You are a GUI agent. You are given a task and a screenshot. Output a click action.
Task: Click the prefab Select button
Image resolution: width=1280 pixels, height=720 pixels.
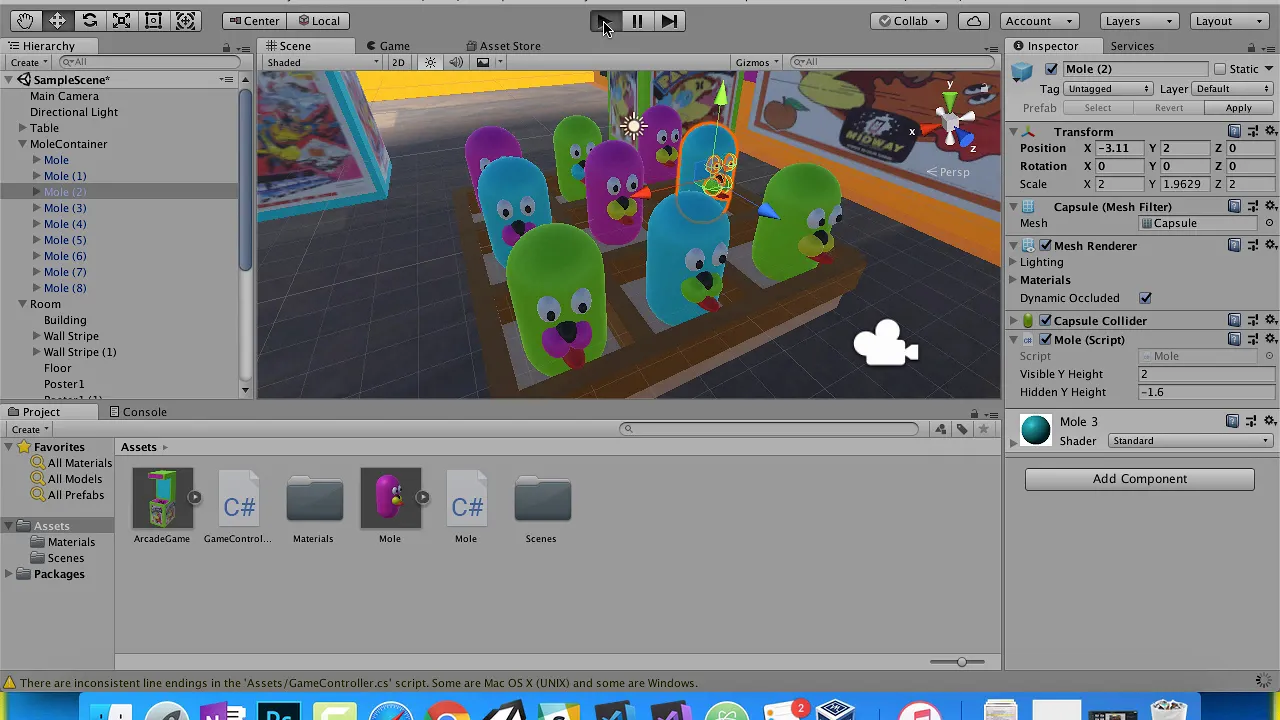pos(1097,108)
